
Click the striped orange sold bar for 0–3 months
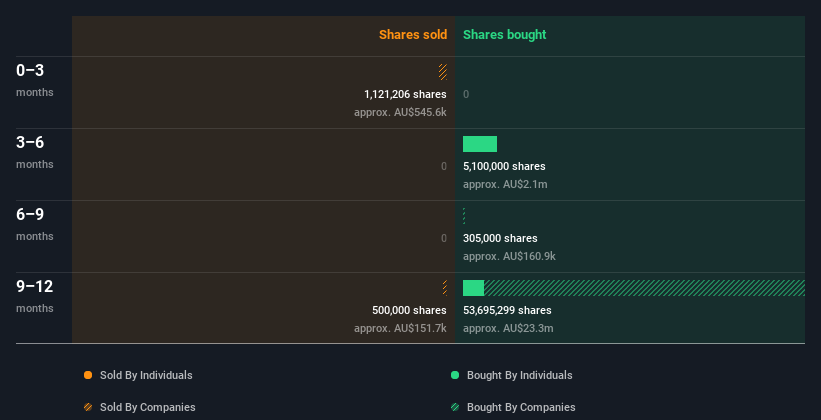tap(443, 72)
